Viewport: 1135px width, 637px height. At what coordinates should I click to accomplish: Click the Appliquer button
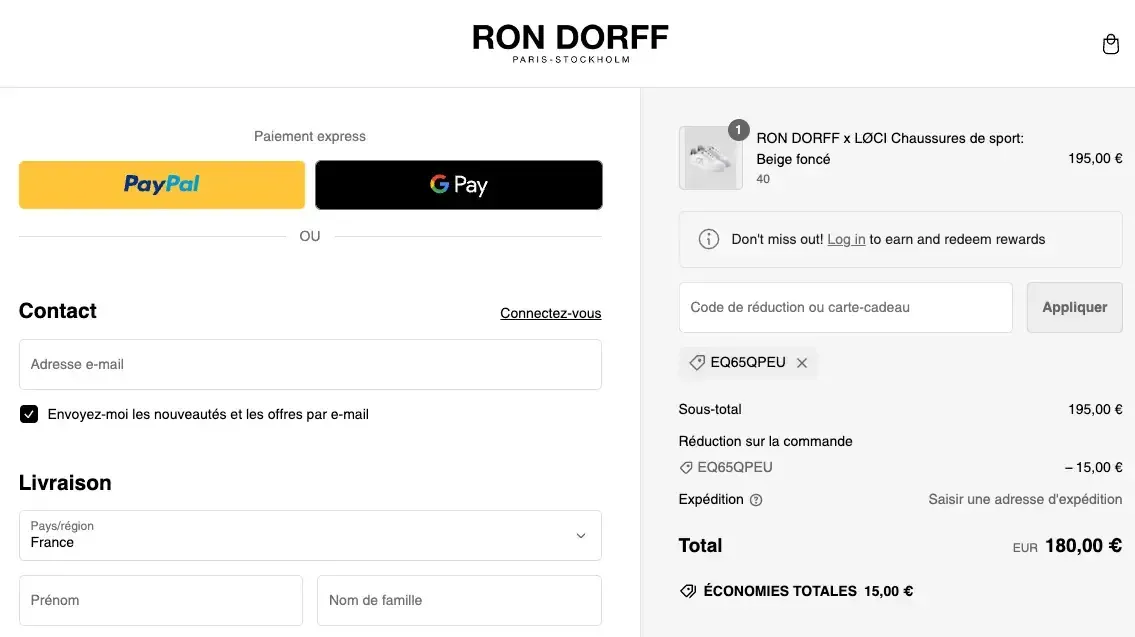click(x=1074, y=308)
